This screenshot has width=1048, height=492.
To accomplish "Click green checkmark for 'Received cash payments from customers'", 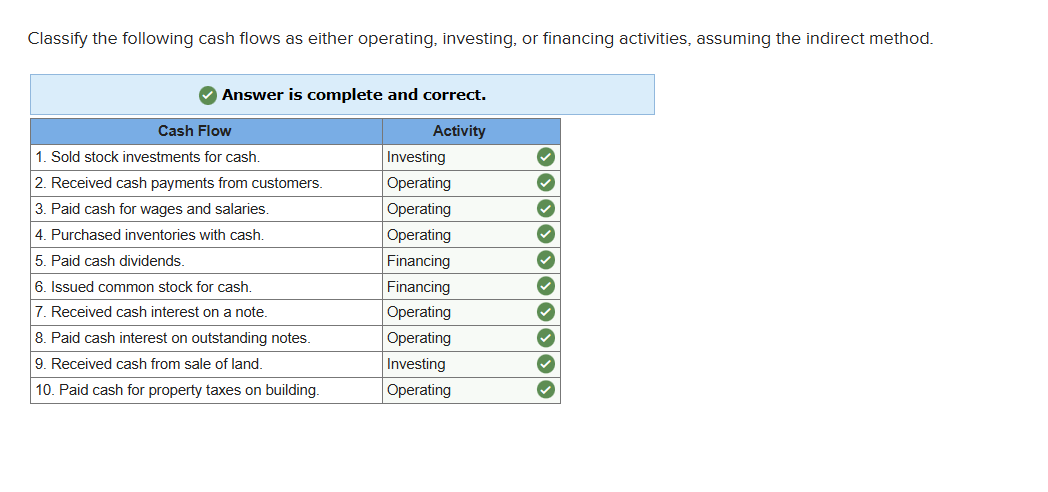I will [545, 183].
